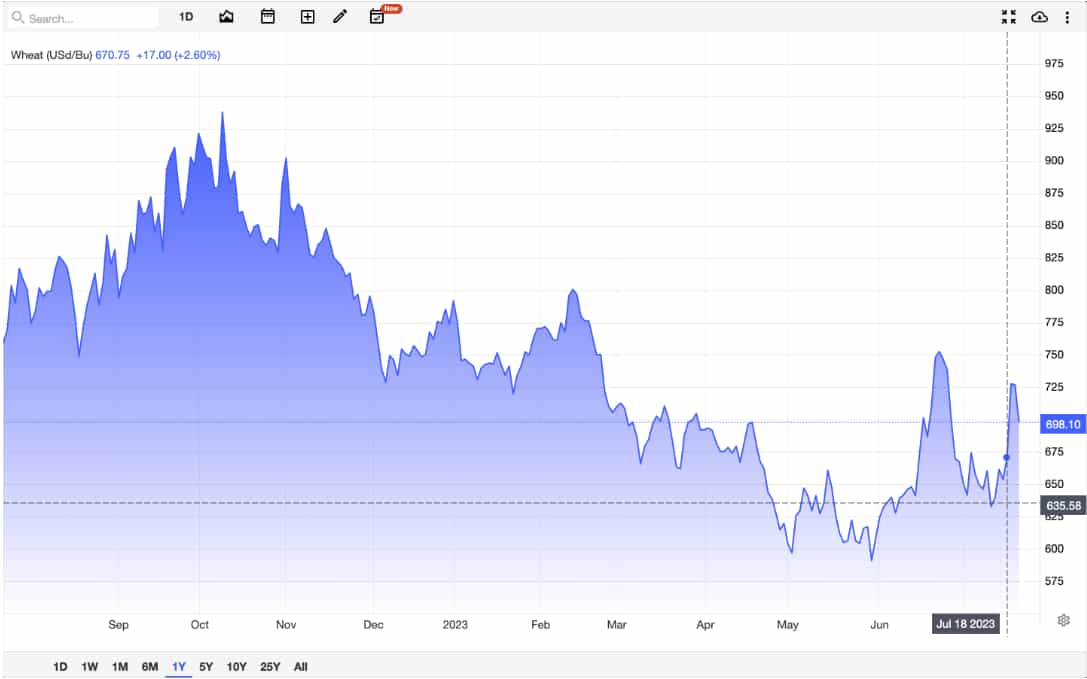Open the 1D interval dropdown
Screen dimensions: 1087x679
[186, 17]
